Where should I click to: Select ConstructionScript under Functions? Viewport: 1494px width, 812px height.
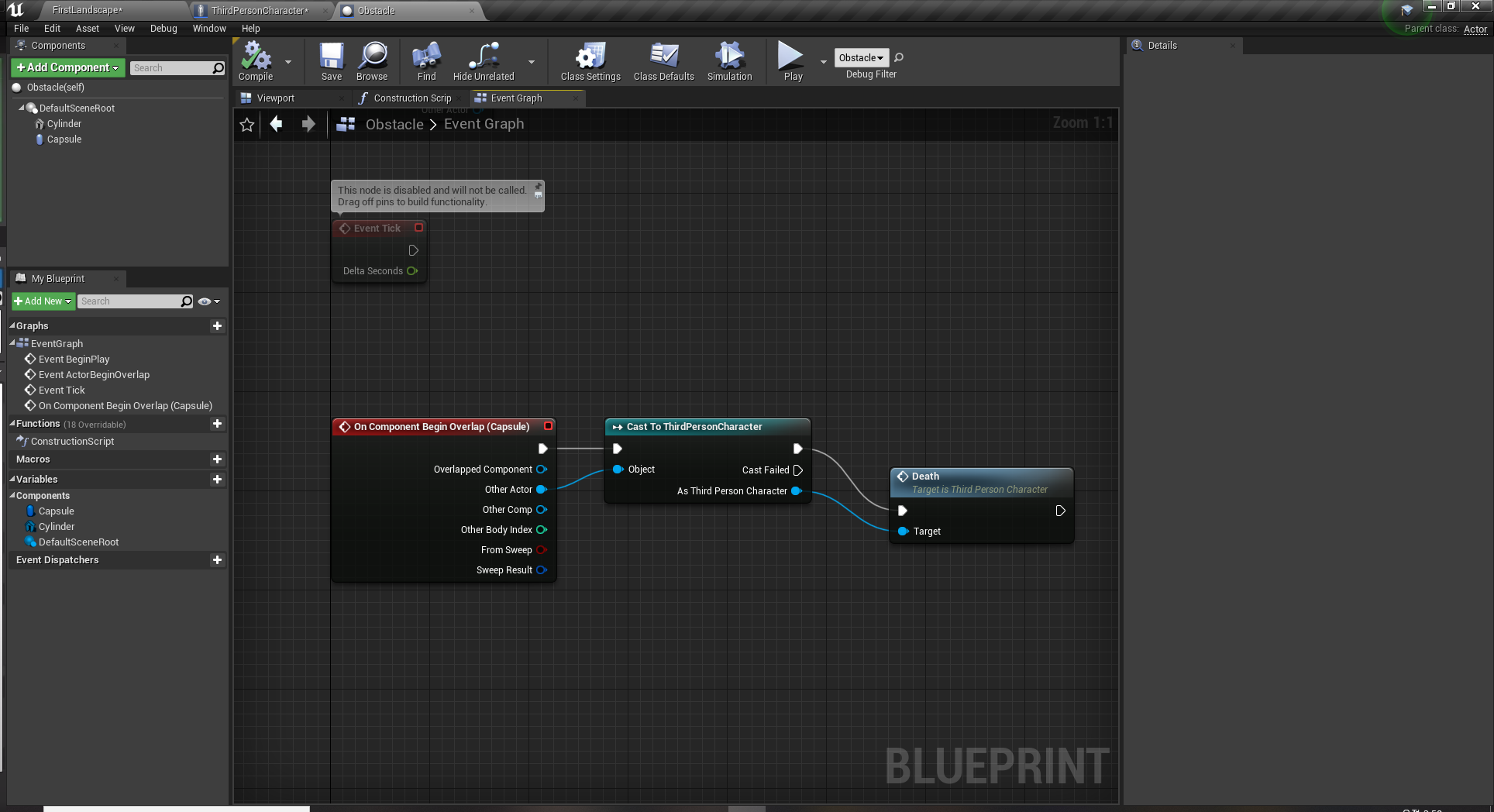pos(72,442)
